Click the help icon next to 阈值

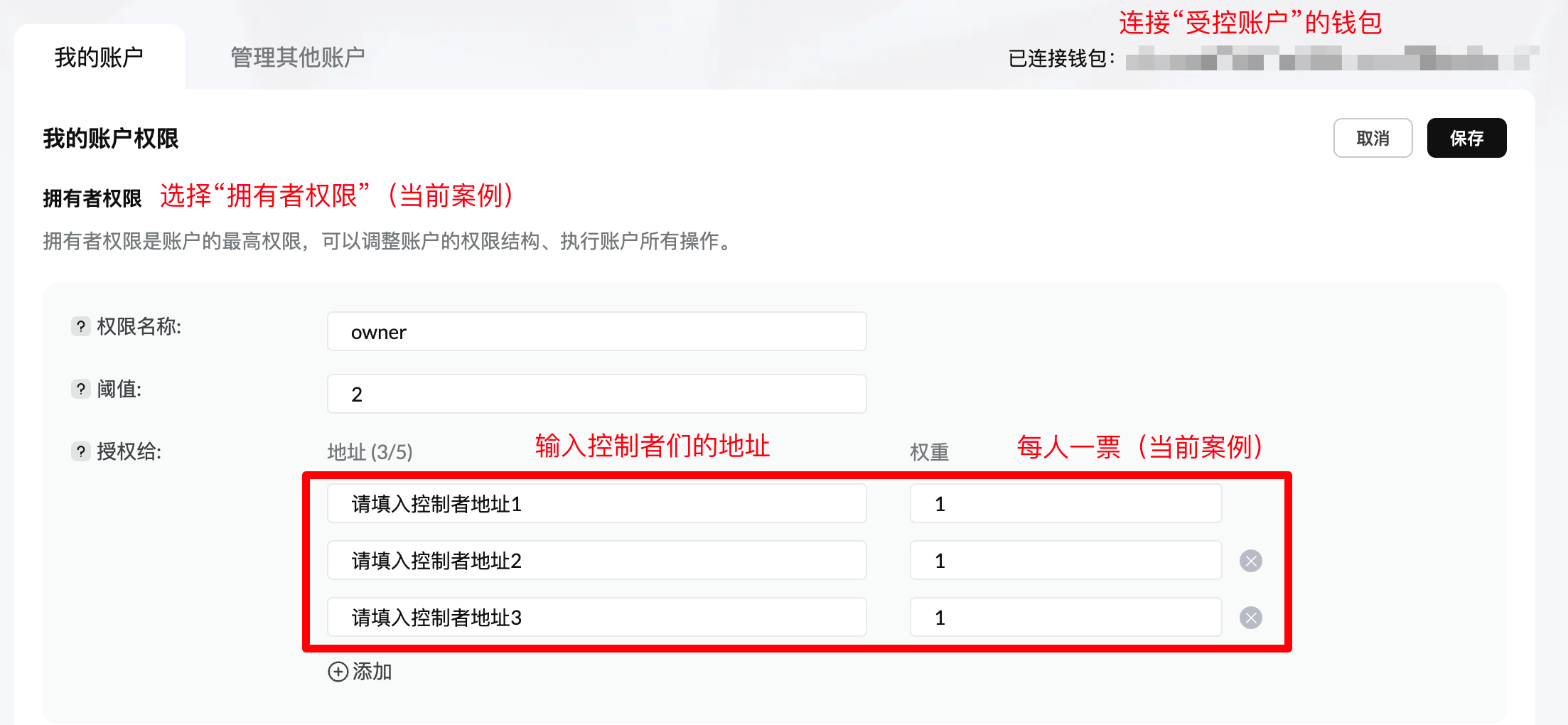pyautogui.click(x=80, y=390)
